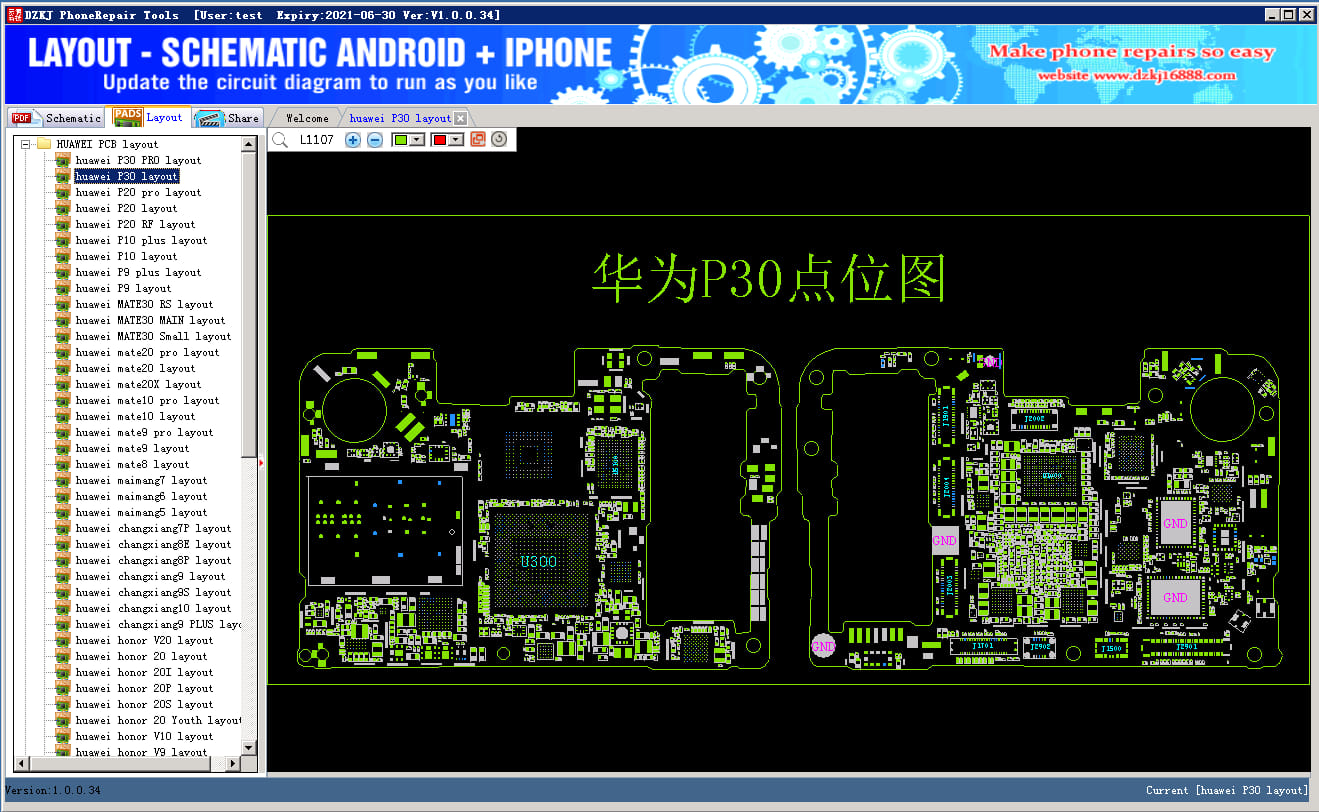
Task: Select huawei mate10 pro layout
Action: pyautogui.click(x=147, y=400)
